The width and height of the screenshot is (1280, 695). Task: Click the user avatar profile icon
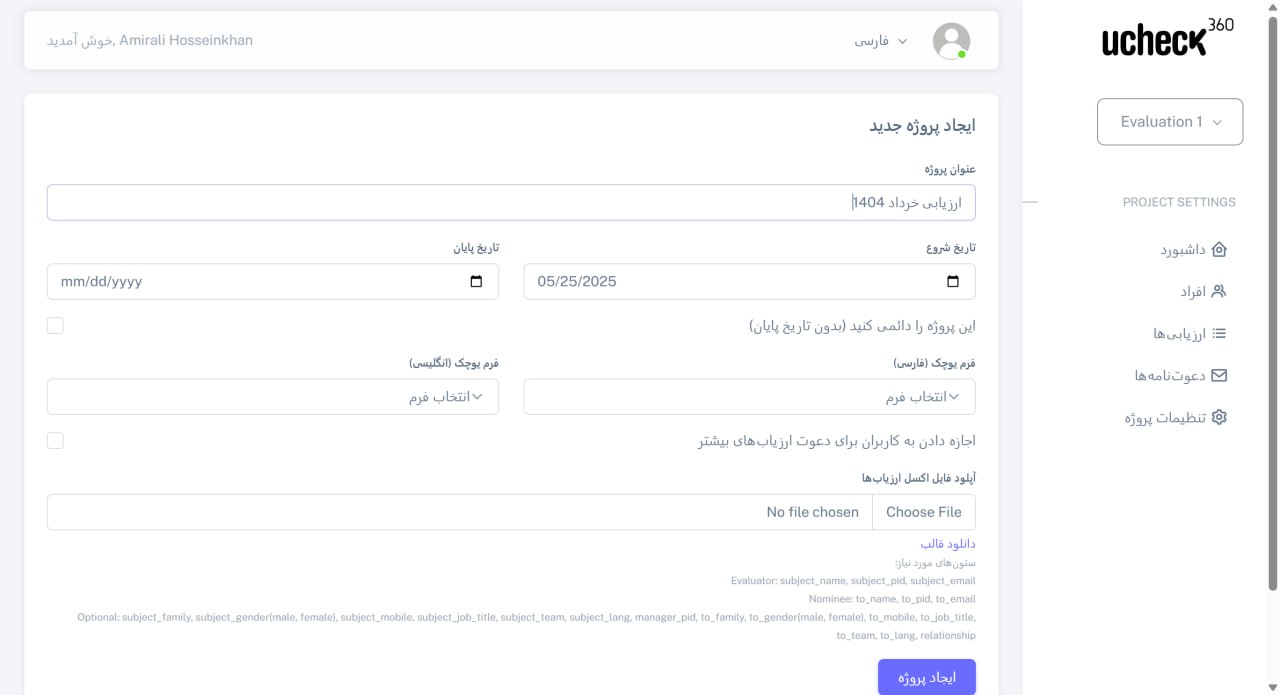click(x=951, y=41)
